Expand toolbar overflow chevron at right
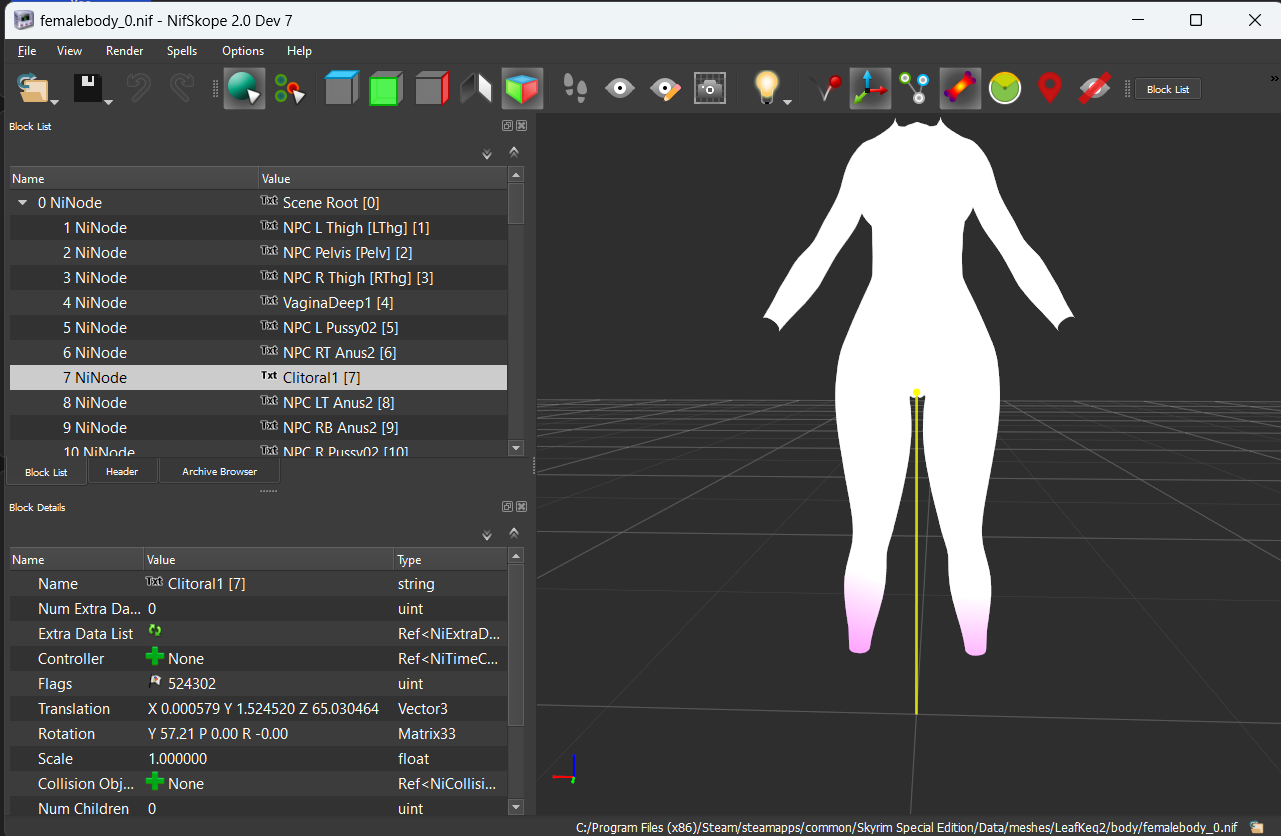Image resolution: width=1281 pixels, height=836 pixels. pyautogui.click(x=1274, y=78)
